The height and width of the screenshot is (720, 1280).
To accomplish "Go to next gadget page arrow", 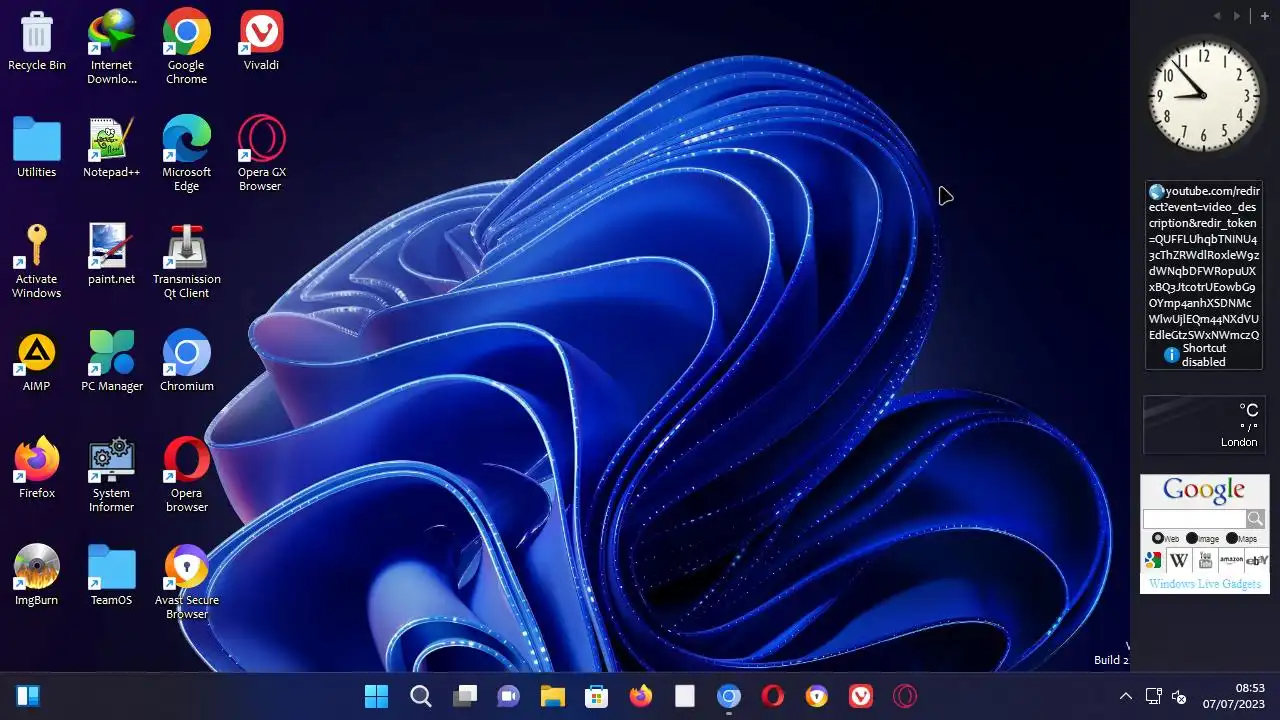I will pos(1237,16).
